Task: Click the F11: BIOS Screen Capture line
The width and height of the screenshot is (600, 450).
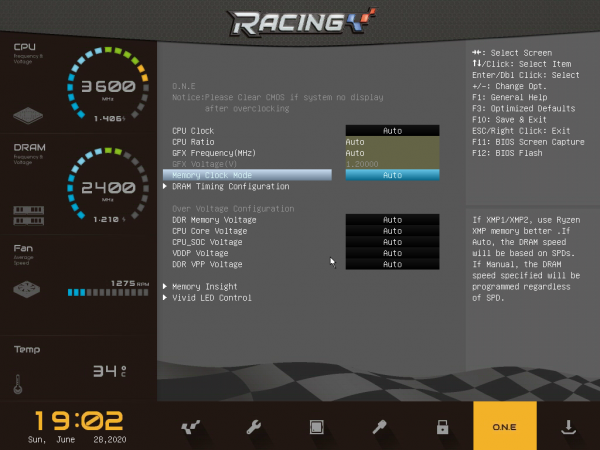Action: click(528, 142)
